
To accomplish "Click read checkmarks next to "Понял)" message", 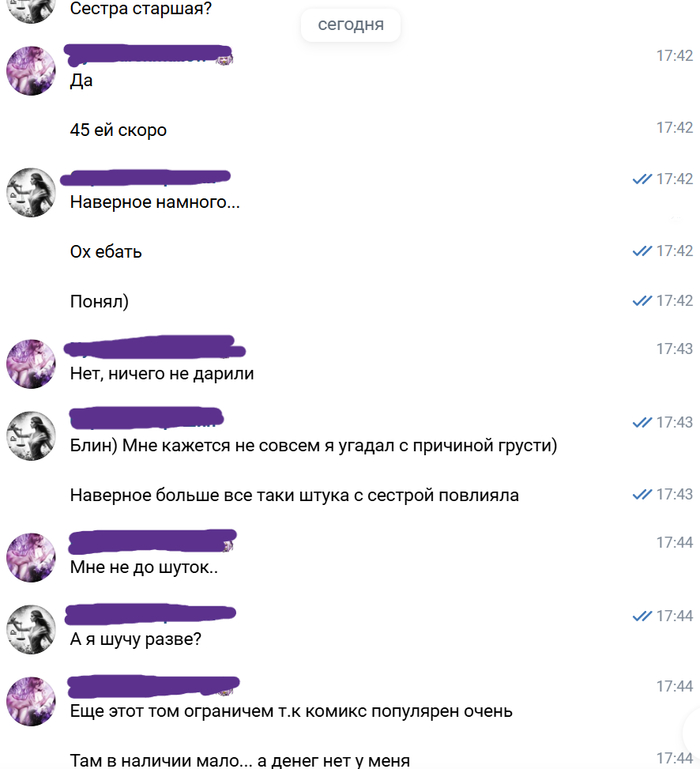I will pyautogui.click(x=642, y=301).
